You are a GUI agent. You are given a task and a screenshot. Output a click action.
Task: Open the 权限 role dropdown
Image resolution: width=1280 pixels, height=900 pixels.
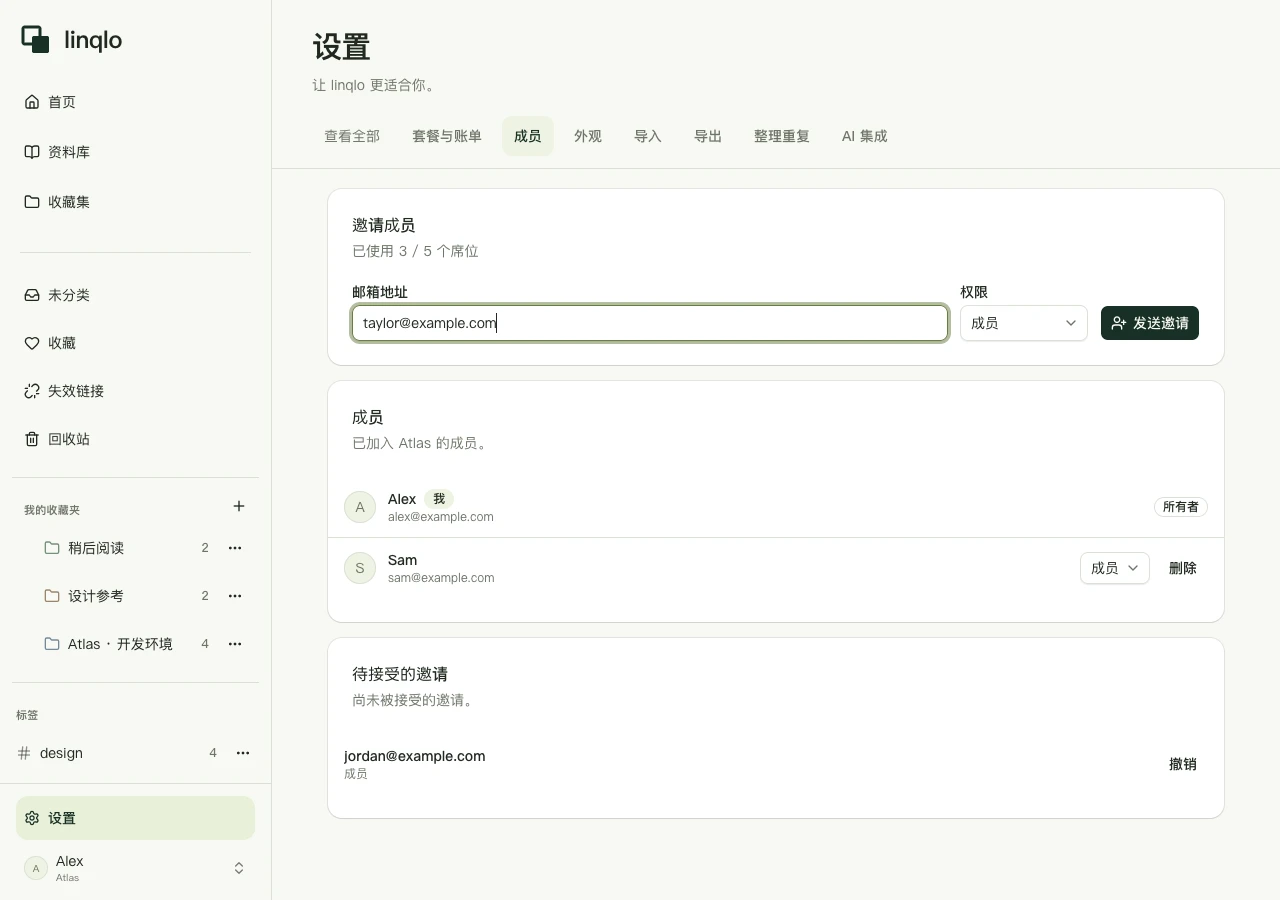pyautogui.click(x=1024, y=323)
